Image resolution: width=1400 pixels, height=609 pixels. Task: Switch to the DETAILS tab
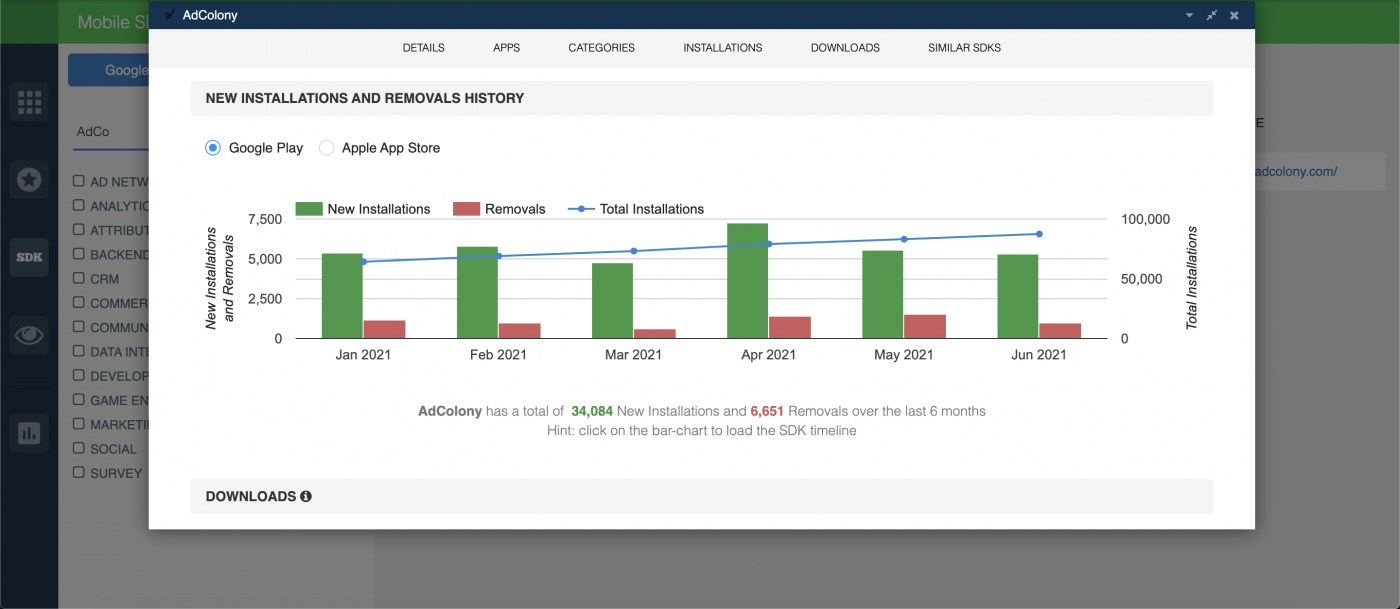click(423, 47)
